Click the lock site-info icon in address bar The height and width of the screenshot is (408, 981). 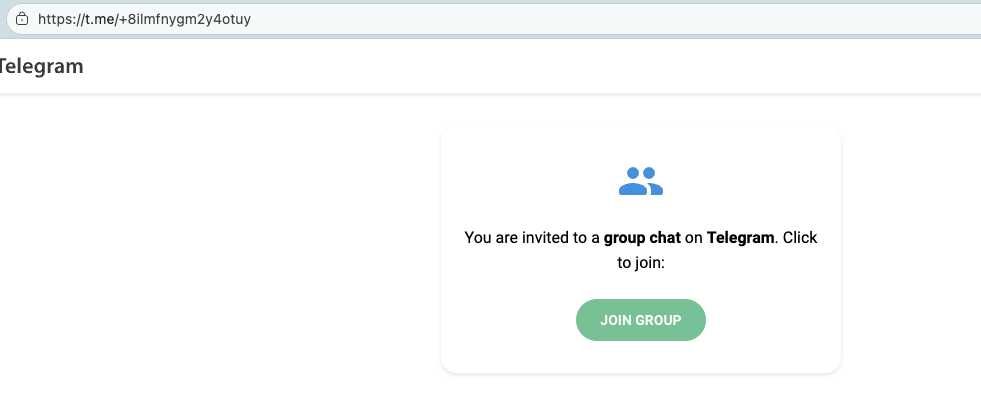(21, 18)
